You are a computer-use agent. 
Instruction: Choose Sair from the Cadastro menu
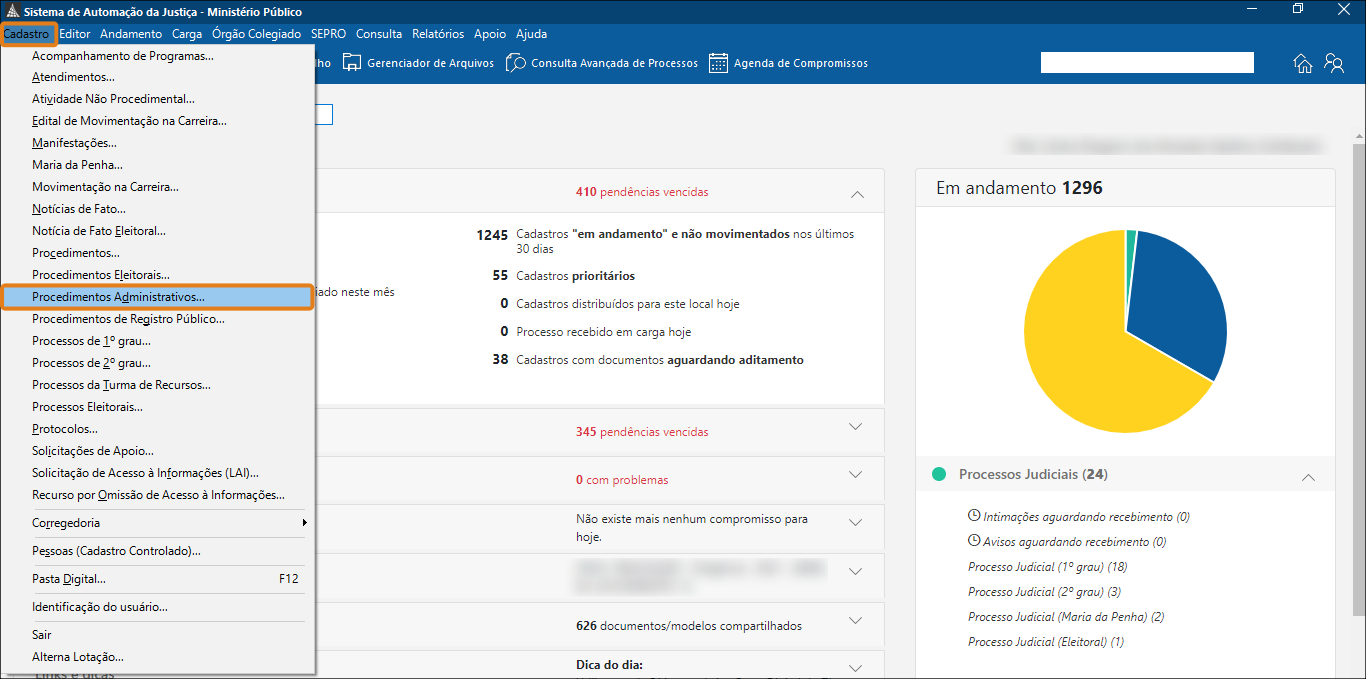158,635
